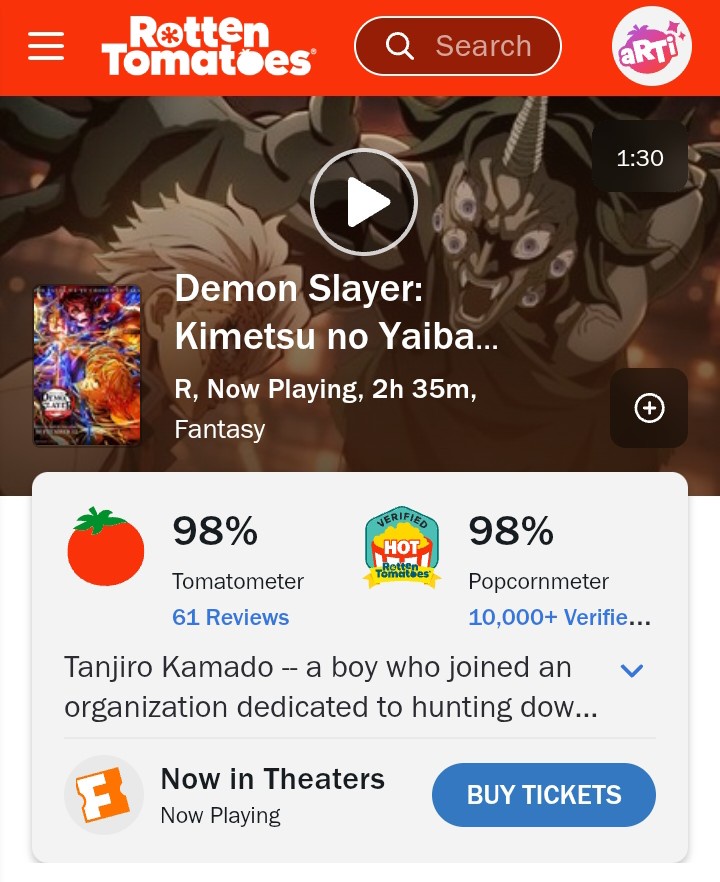Play the Demon Slayer trailer
The height and width of the screenshot is (882, 720).
(363, 203)
